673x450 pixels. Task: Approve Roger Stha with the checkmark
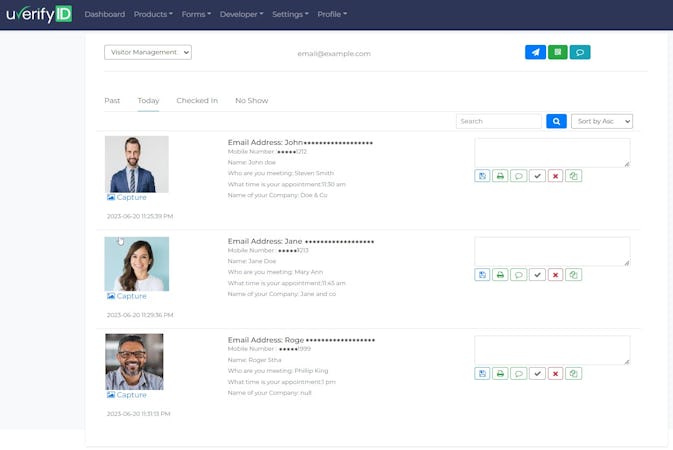pyautogui.click(x=537, y=374)
